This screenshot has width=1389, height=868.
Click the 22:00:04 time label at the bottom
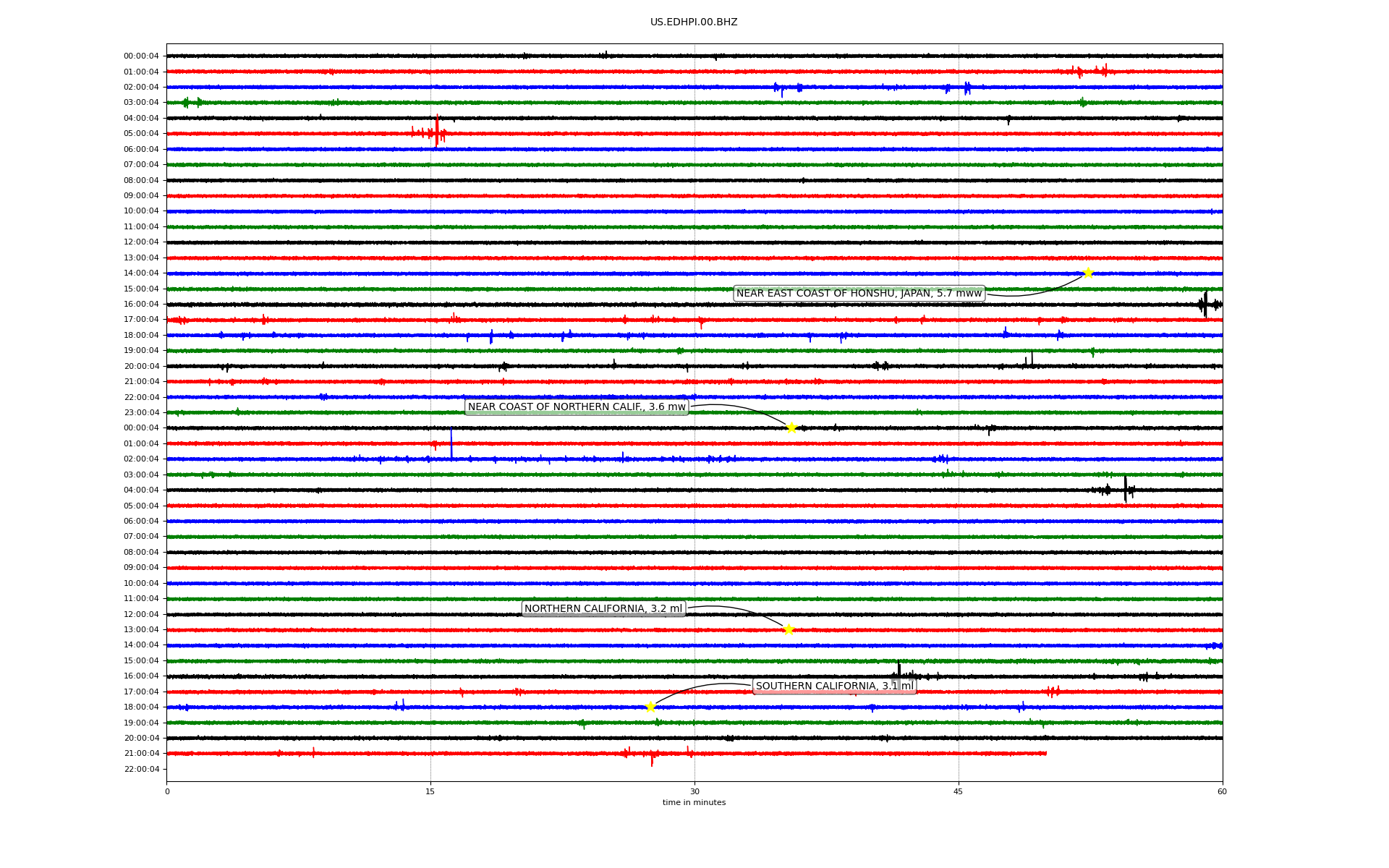(x=141, y=769)
